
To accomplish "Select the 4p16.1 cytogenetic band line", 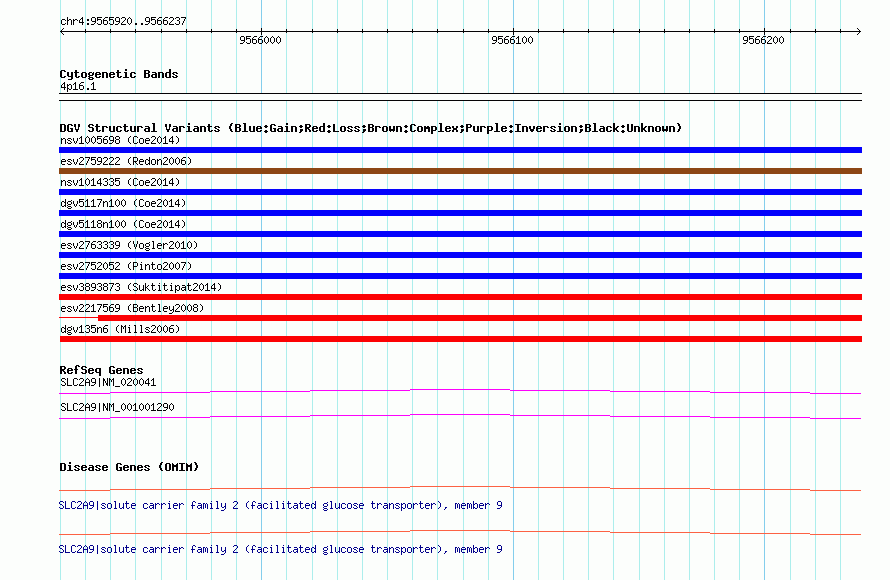I will 460,97.
